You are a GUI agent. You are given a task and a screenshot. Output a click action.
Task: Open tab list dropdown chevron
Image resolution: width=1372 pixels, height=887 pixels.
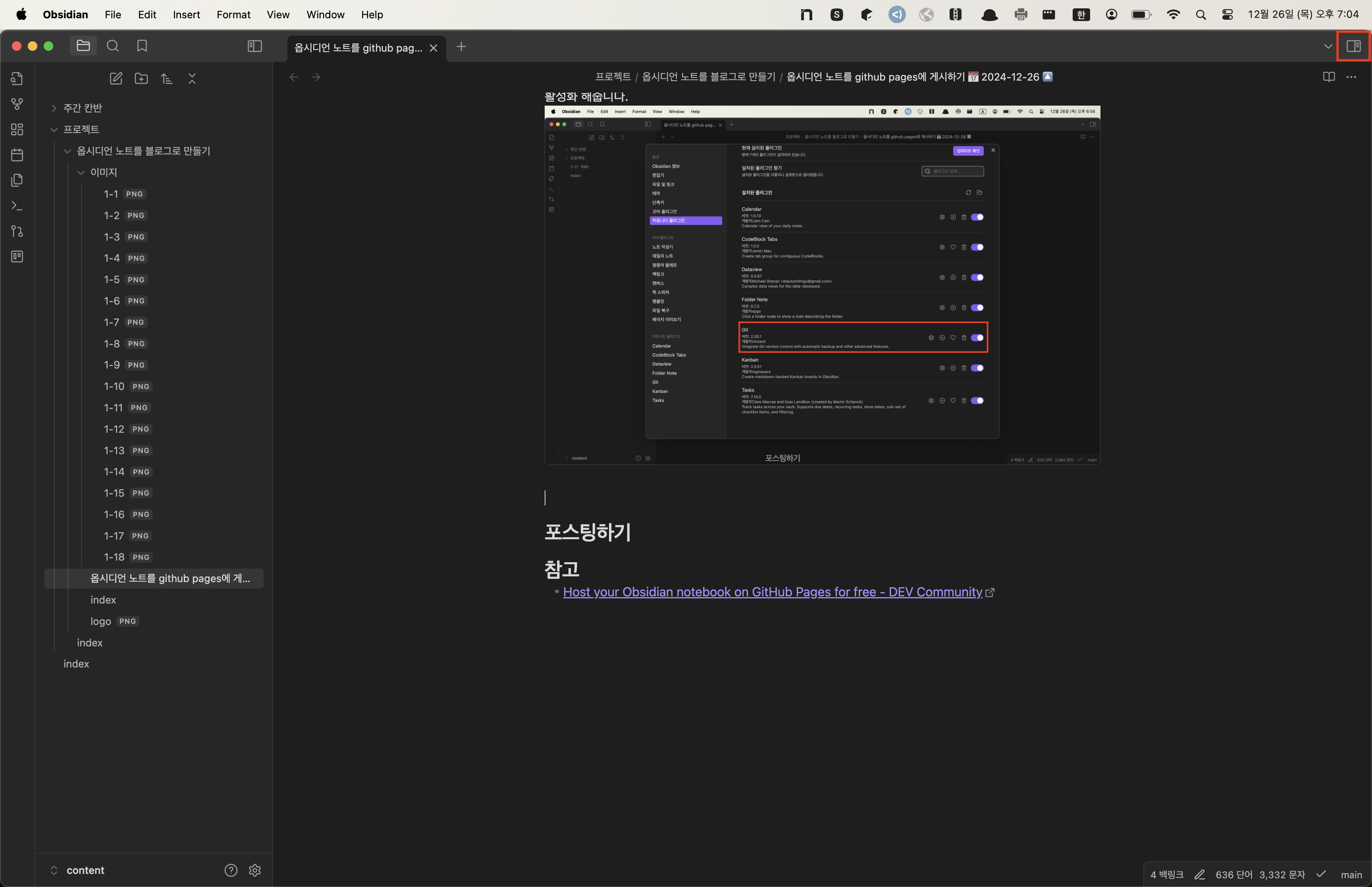click(x=1328, y=47)
